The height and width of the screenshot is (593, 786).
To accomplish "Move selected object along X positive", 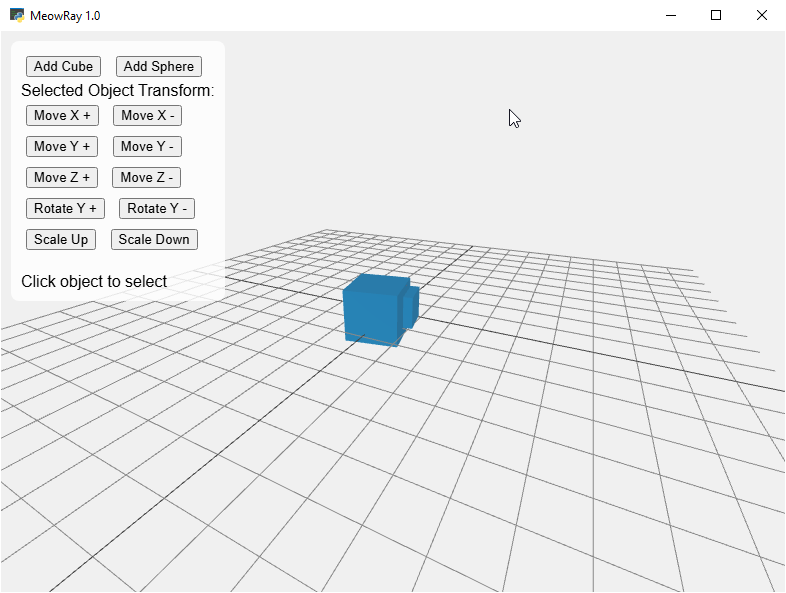I will (x=62, y=115).
